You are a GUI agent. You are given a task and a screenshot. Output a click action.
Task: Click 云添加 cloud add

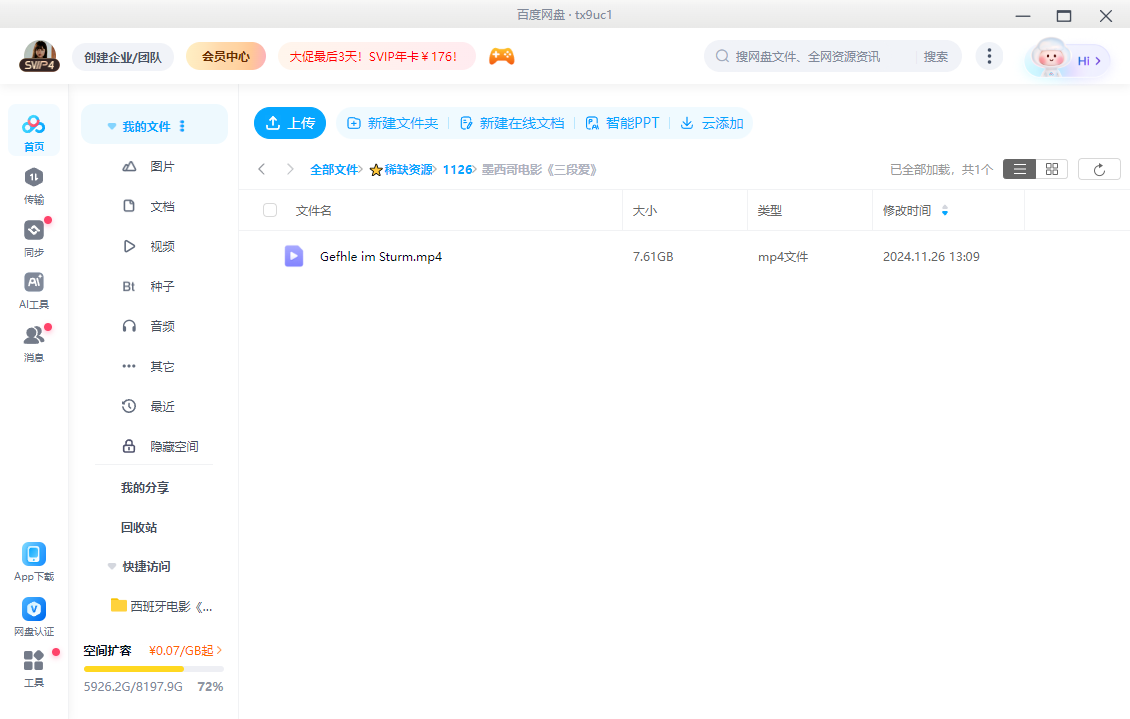coord(712,123)
